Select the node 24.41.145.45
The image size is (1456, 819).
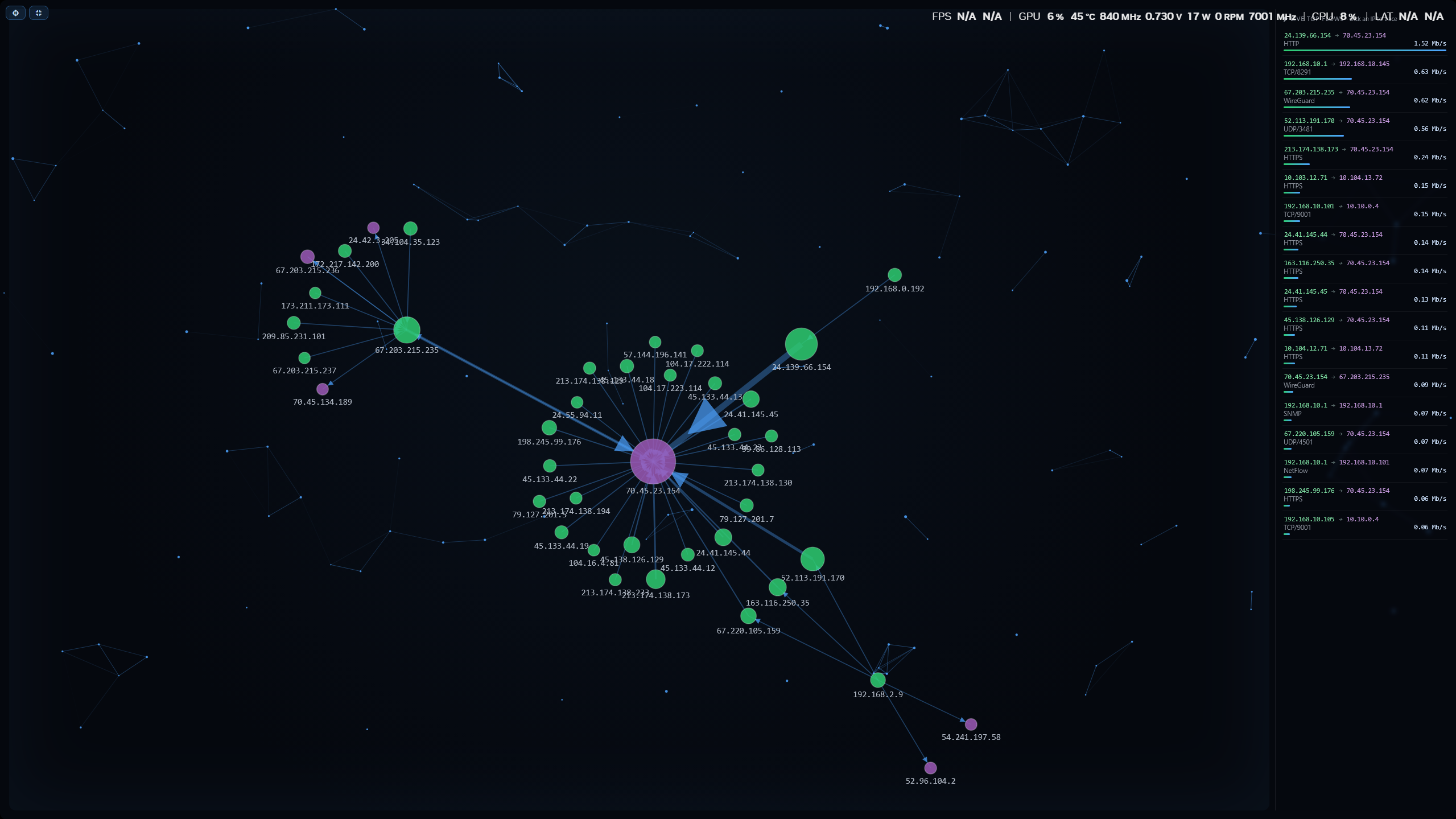click(x=751, y=399)
